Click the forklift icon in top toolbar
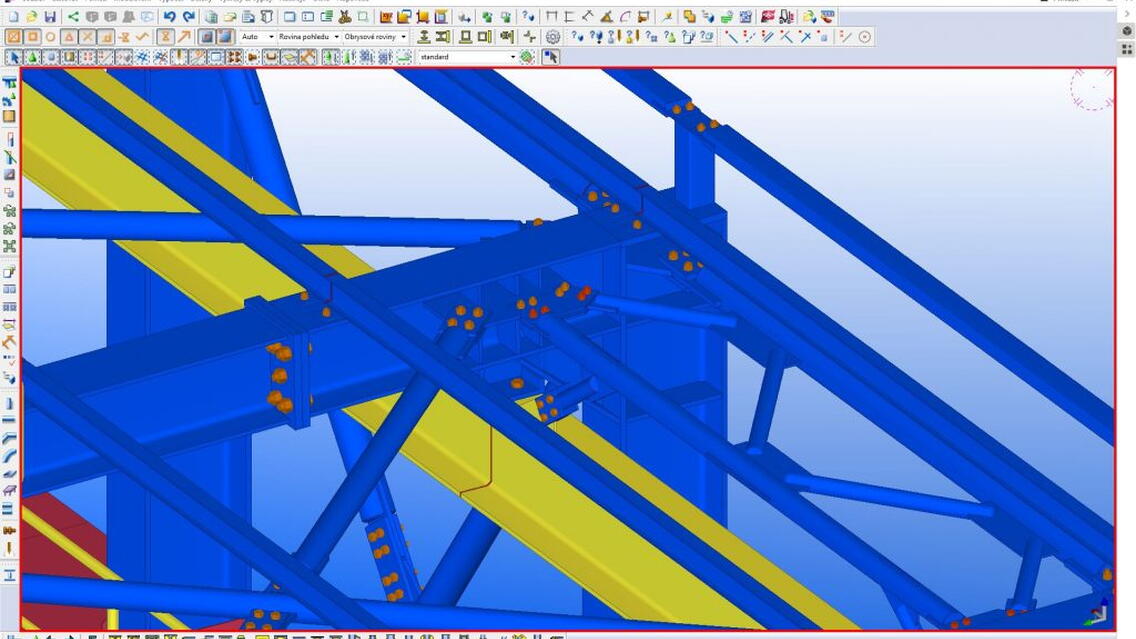The height and width of the screenshot is (639, 1136). click(785, 17)
